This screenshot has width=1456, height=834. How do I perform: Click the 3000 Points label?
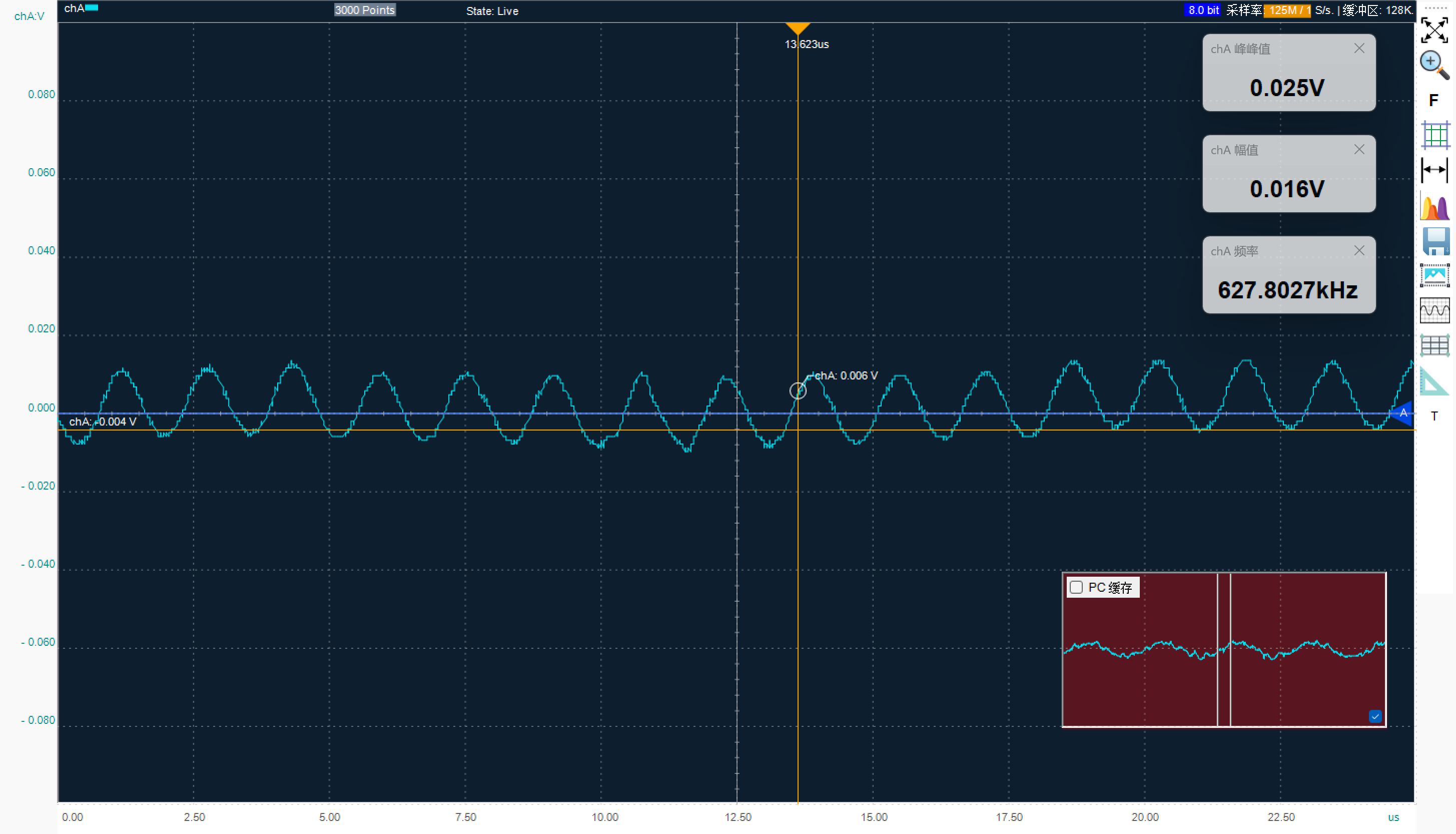click(x=365, y=11)
